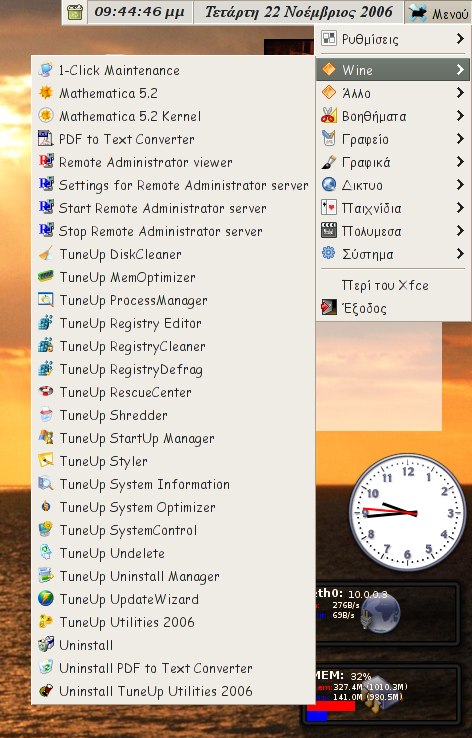
Task: Click the plain Uninstall entry
Action: [x=173, y=645]
